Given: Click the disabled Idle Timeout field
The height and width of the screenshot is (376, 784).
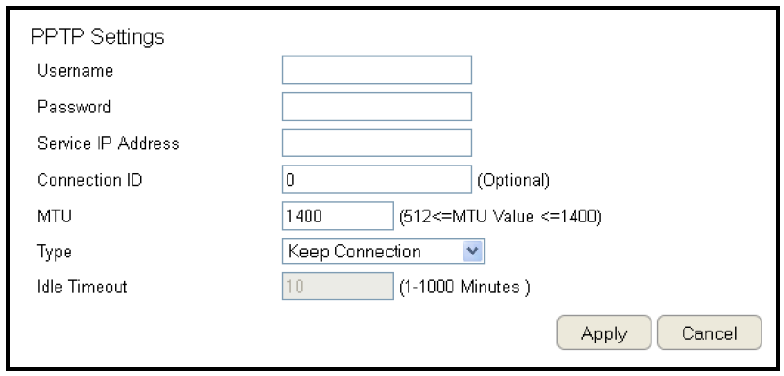Looking at the screenshot, I should pos(338,286).
